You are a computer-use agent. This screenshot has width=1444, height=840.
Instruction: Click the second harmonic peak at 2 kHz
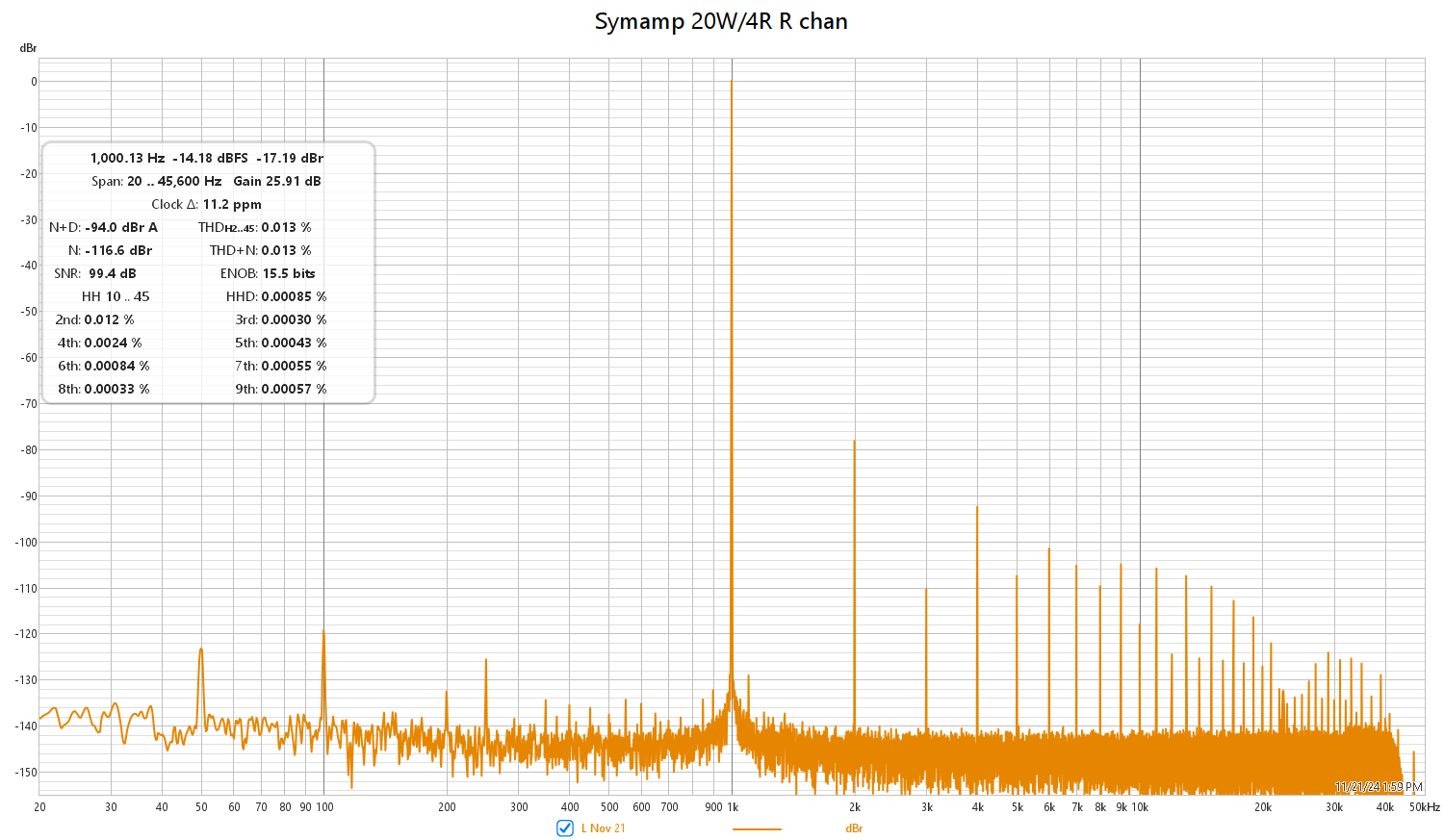pyautogui.click(x=854, y=443)
